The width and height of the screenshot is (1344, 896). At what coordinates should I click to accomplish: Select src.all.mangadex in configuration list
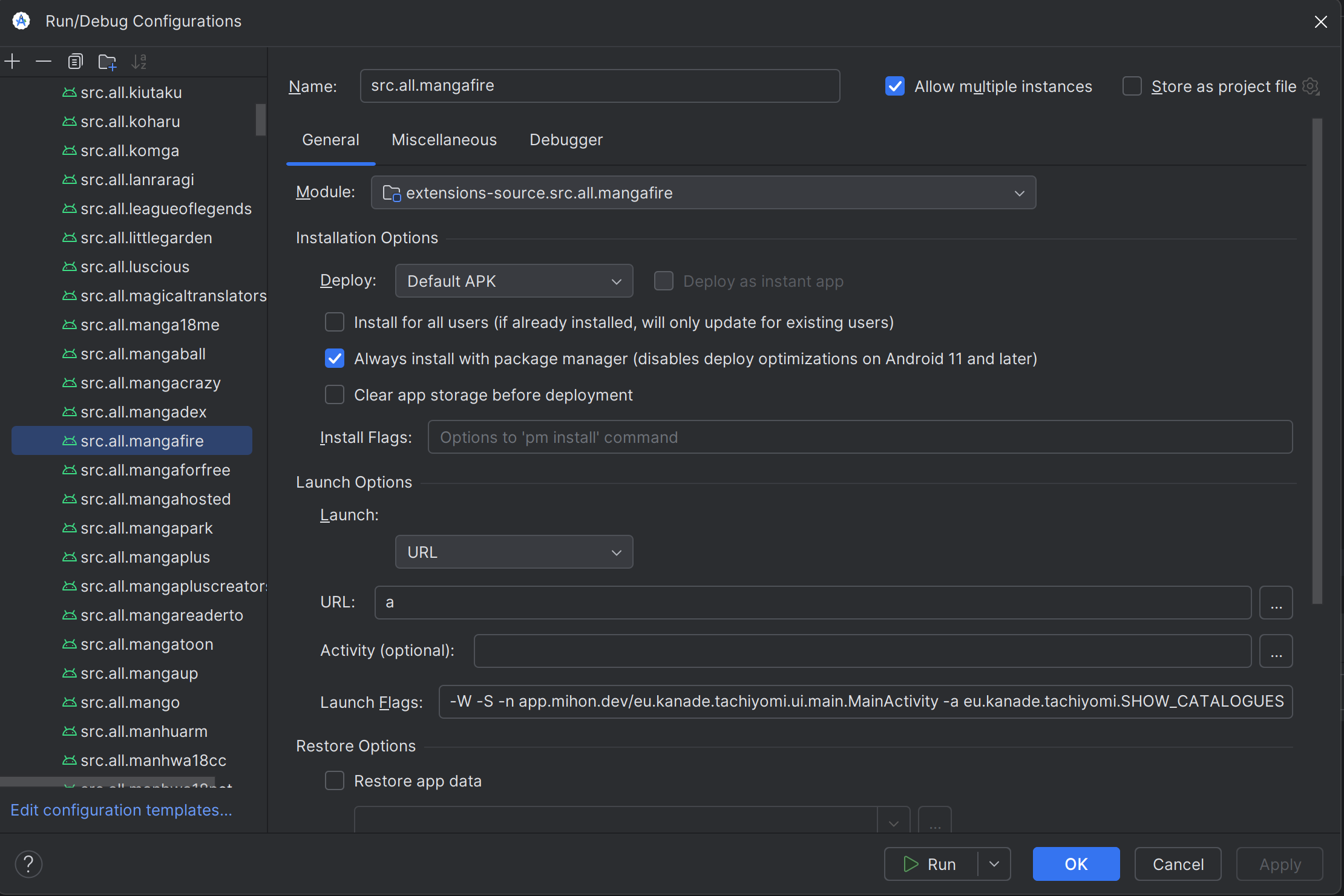[x=143, y=412]
